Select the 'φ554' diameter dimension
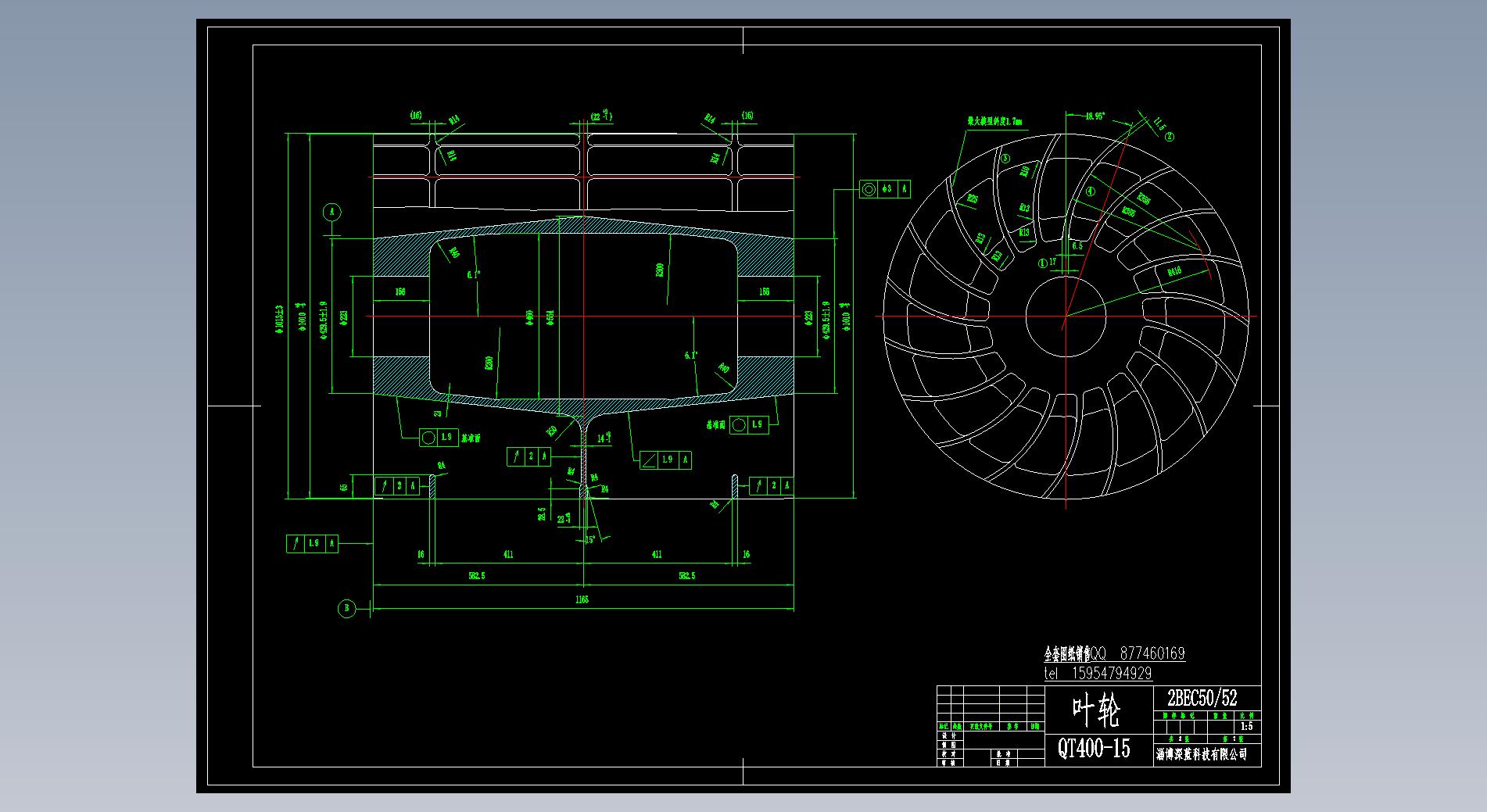 (550, 317)
